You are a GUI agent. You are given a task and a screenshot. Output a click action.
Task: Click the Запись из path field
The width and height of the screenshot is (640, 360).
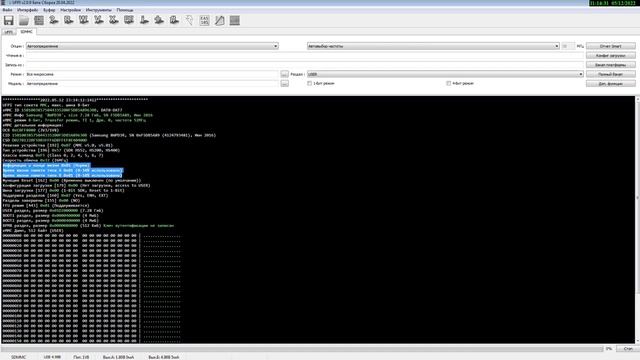[x=304, y=65]
